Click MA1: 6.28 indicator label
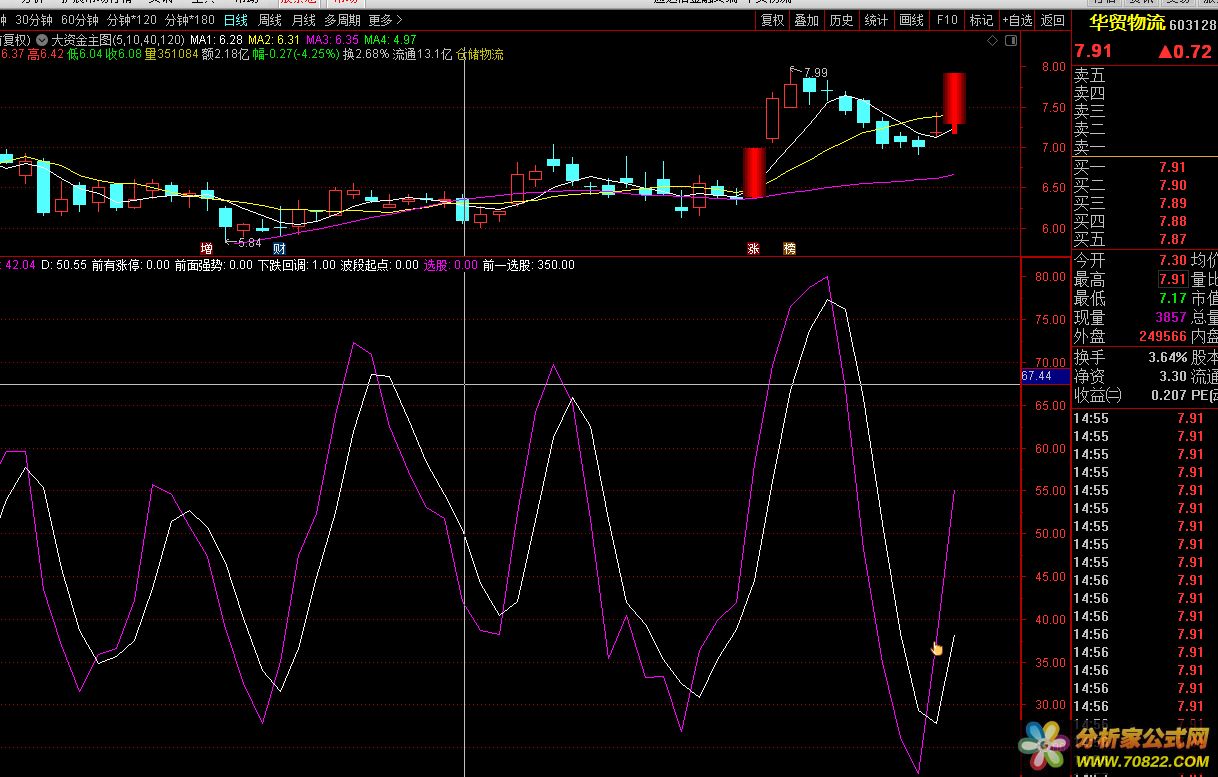 [217, 39]
